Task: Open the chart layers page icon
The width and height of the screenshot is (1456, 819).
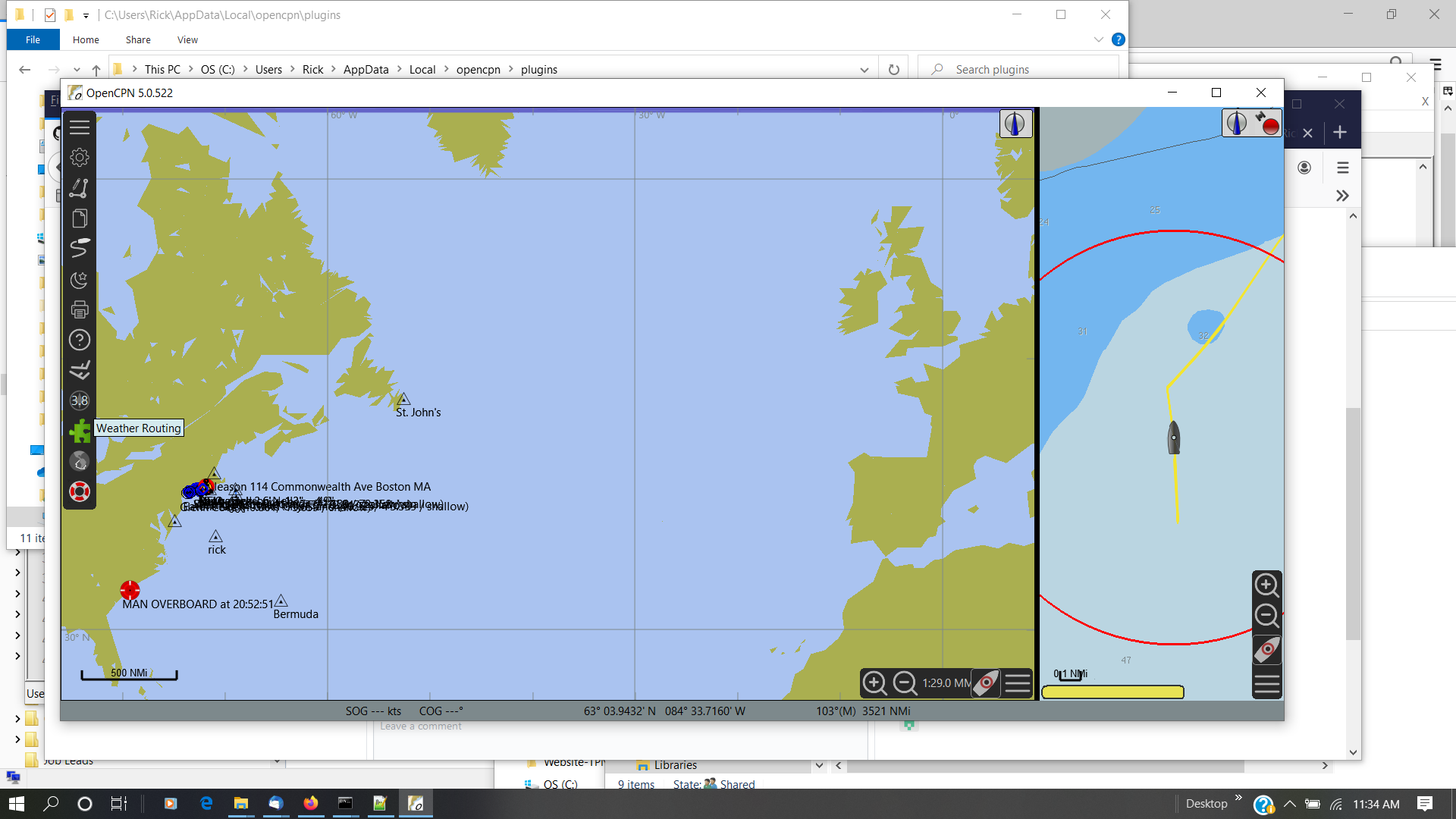Action: point(80,218)
